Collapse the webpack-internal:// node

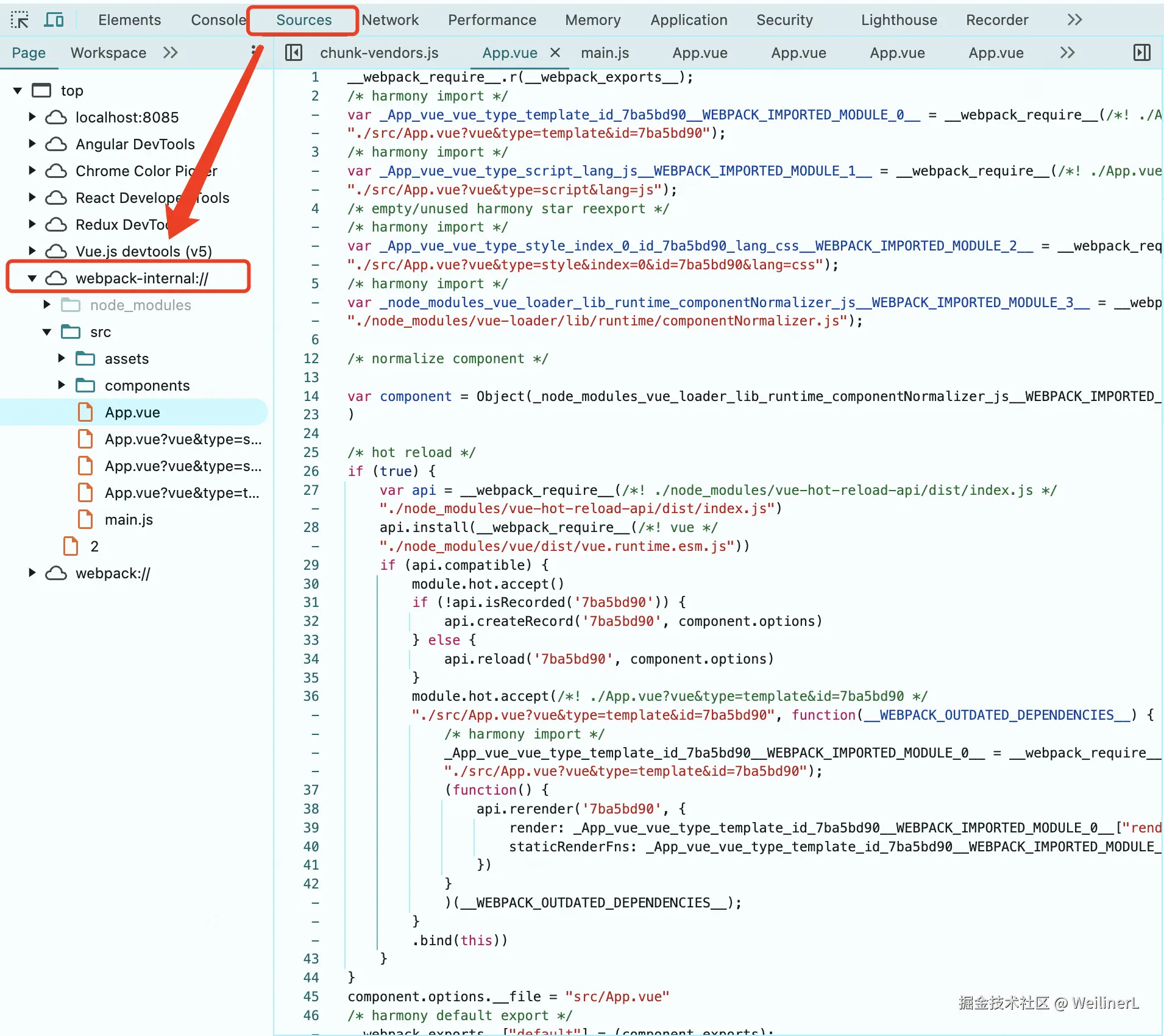[32, 279]
